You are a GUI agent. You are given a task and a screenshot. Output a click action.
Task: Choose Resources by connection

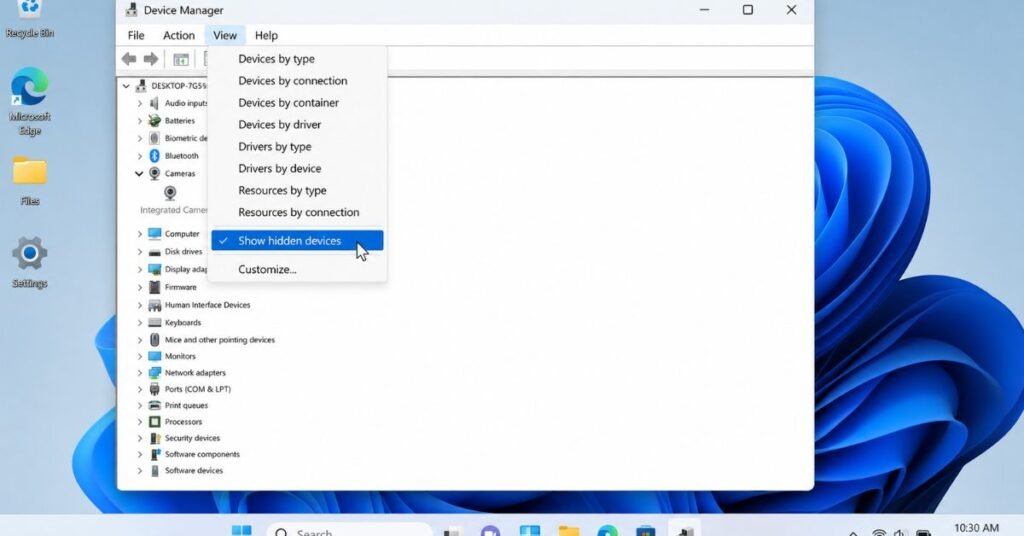coord(297,212)
